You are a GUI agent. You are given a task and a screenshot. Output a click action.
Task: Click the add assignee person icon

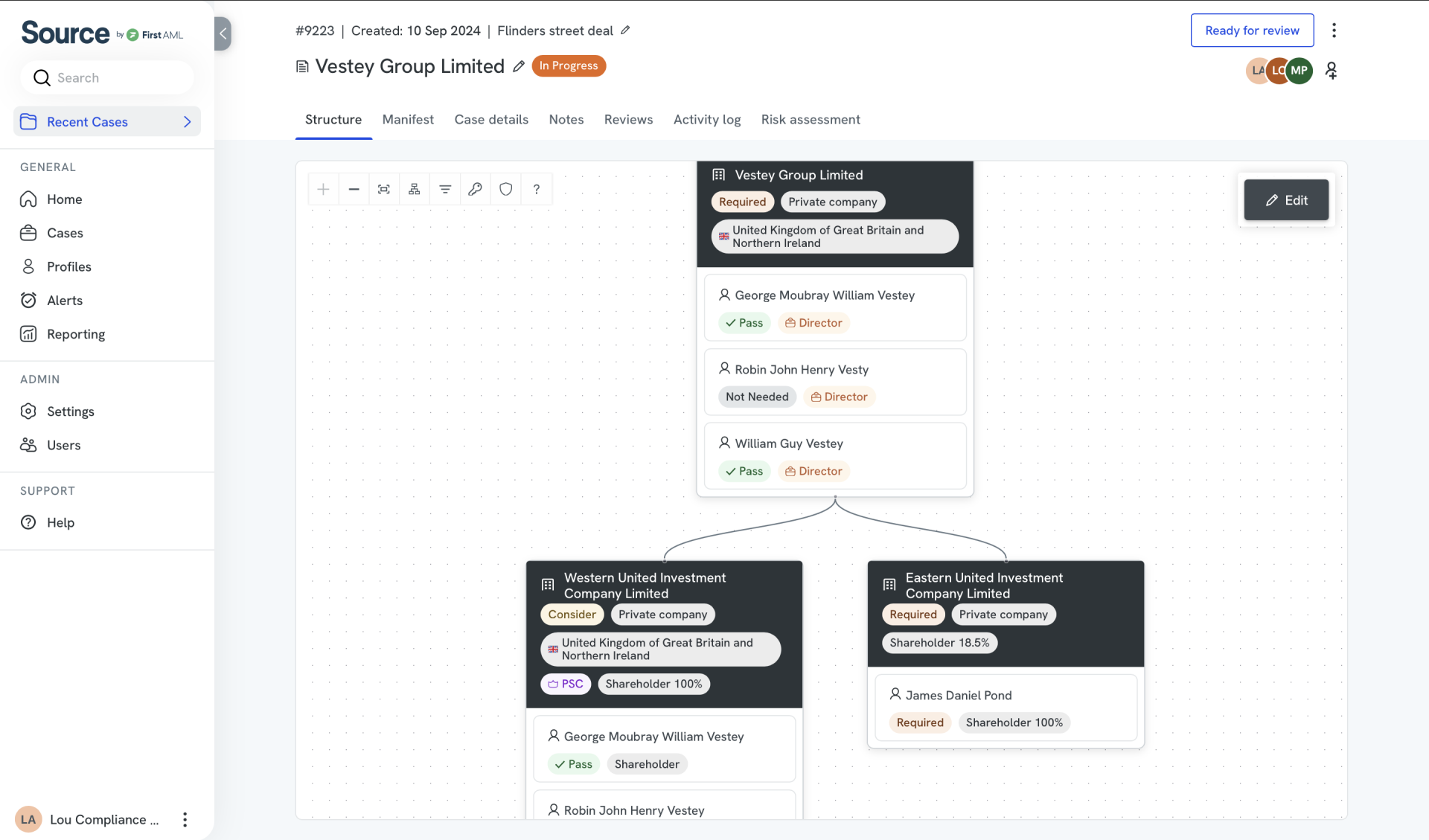pos(1332,71)
